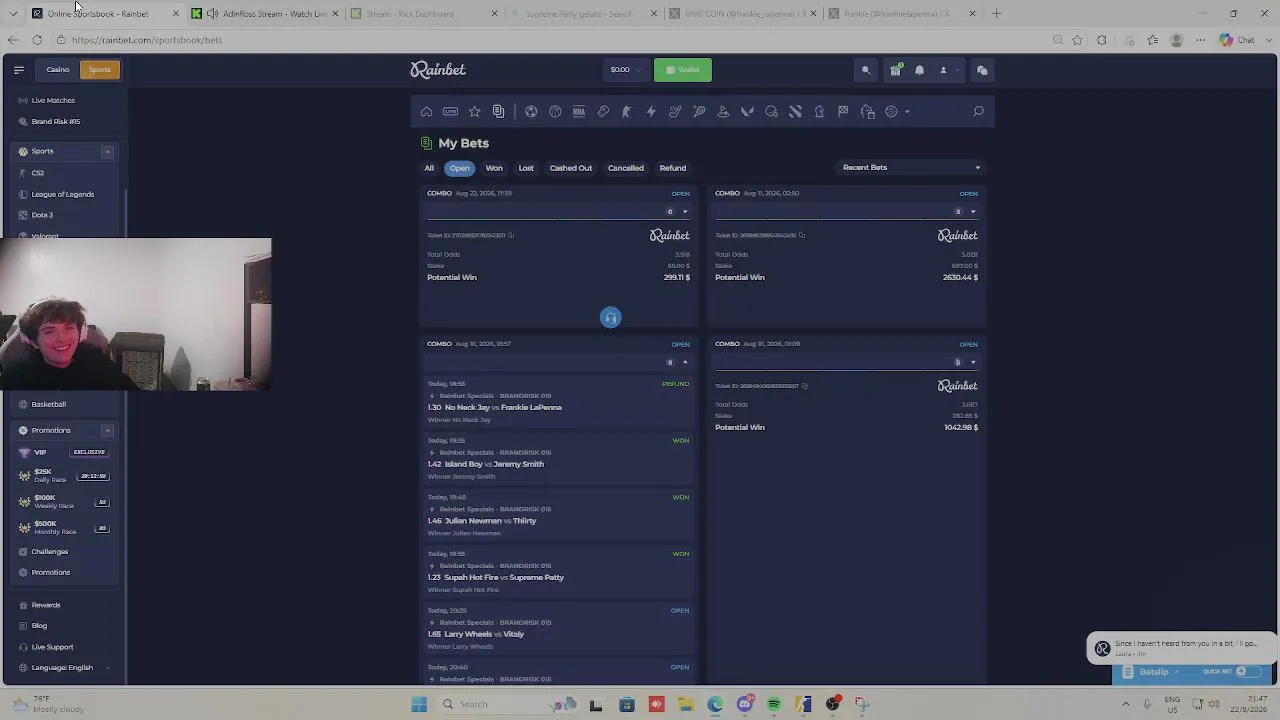Collapse the Sports sidebar section

[x=107, y=152]
